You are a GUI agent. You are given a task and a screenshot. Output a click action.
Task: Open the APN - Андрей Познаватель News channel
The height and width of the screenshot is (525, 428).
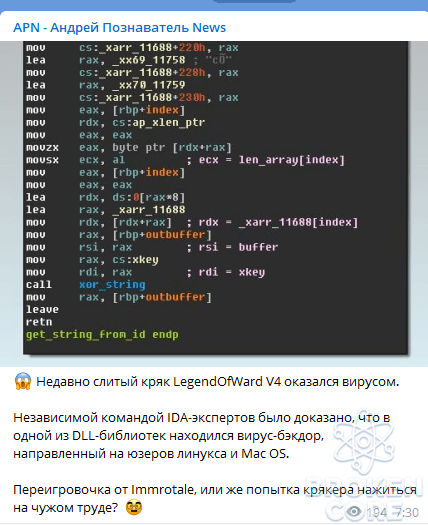(120, 27)
